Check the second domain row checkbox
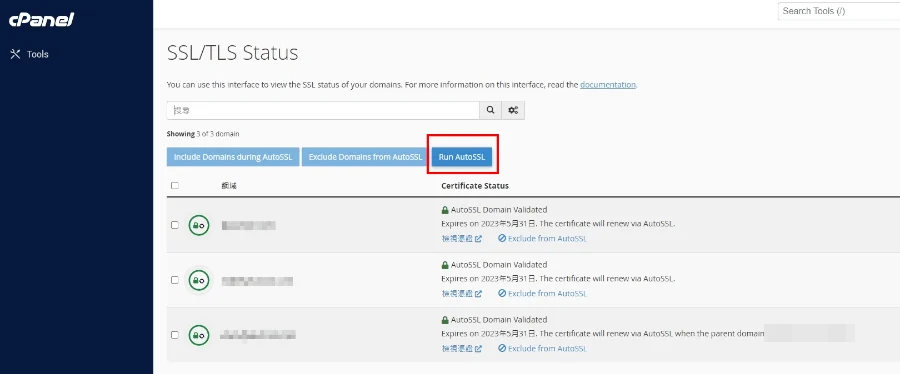The image size is (900, 374). (175, 280)
